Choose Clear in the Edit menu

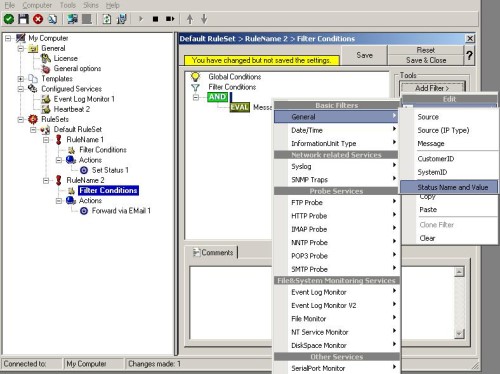click(449, 238)
